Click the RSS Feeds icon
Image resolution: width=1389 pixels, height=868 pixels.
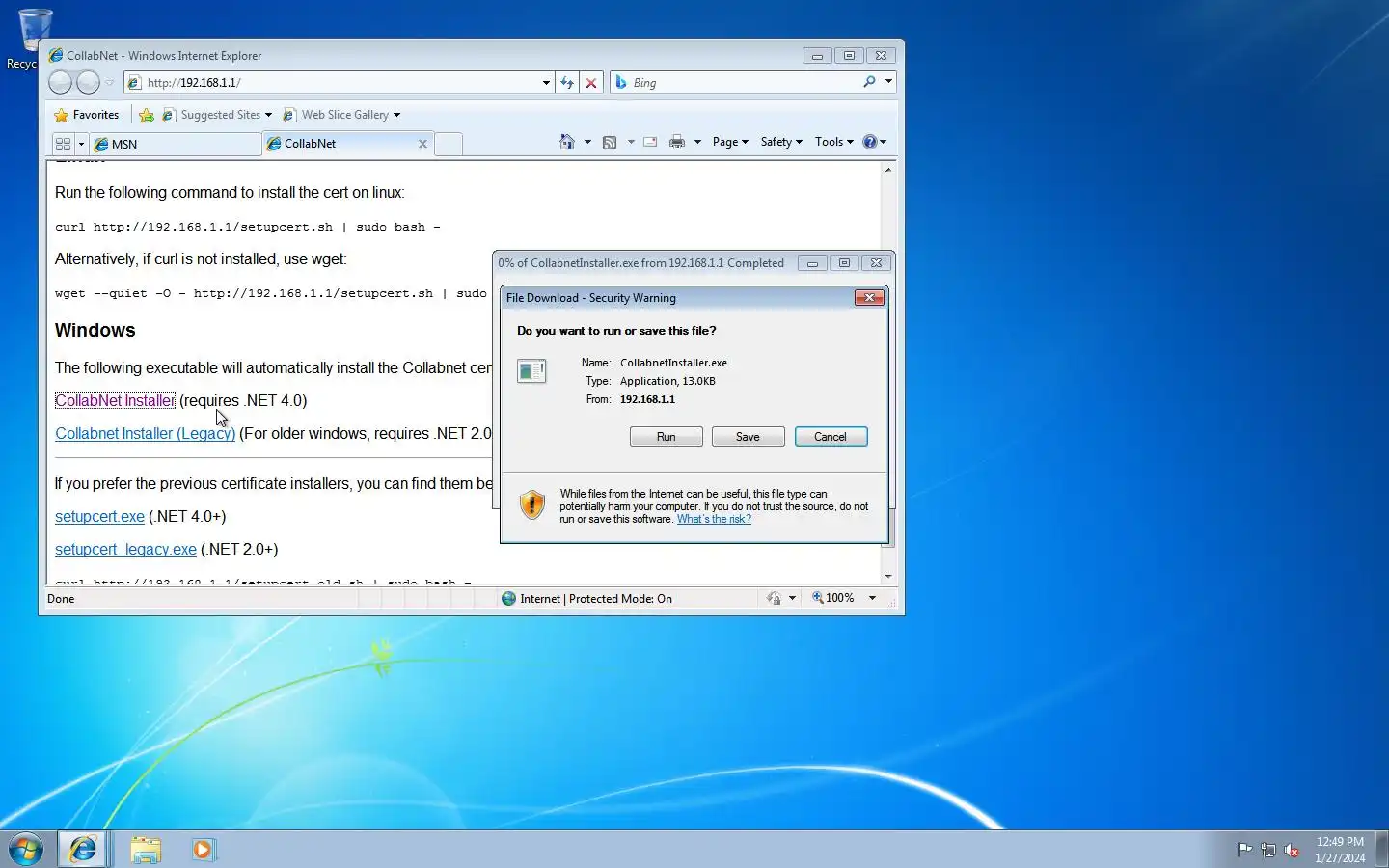tap(610, 142)
